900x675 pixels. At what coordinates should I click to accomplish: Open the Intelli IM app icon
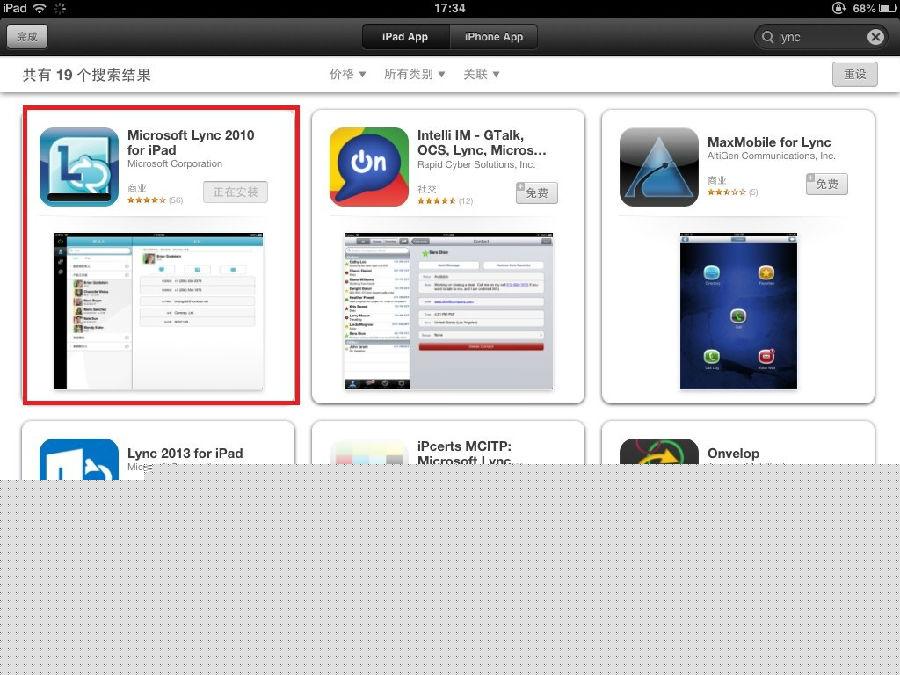pos(369,166)
